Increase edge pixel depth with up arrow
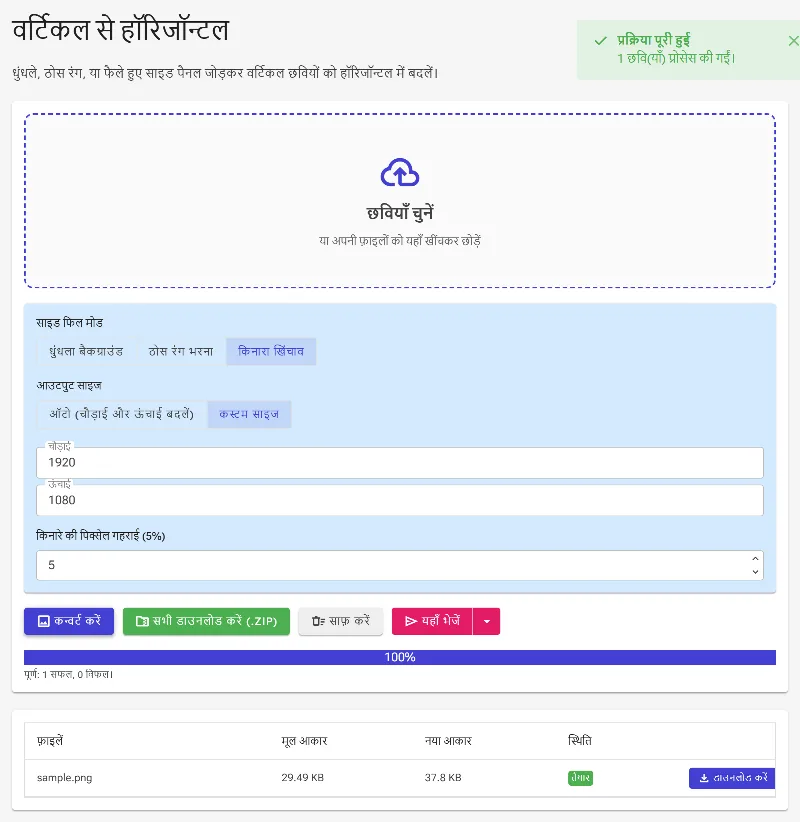 (x=755, y=559)
